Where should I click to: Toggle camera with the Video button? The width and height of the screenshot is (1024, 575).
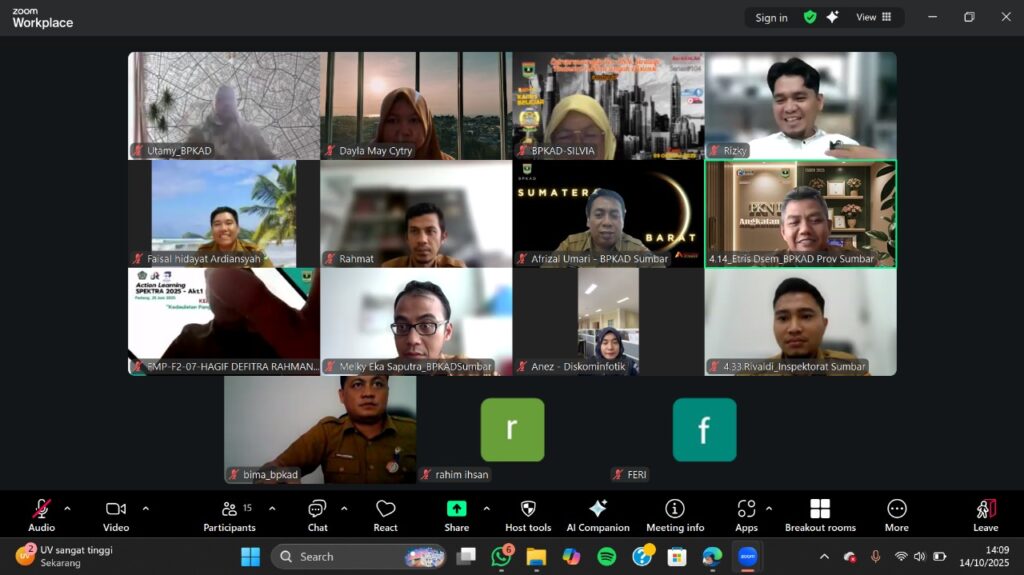116,516
